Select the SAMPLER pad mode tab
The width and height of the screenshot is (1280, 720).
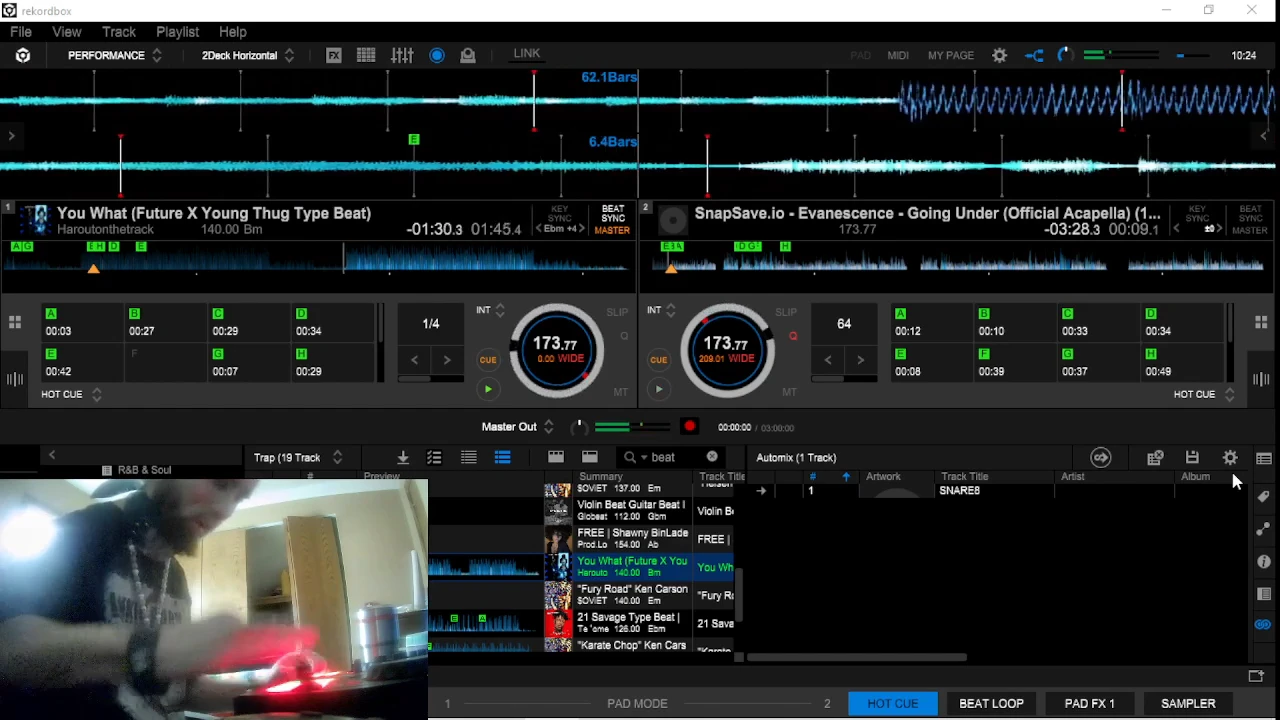point(1188,704)
